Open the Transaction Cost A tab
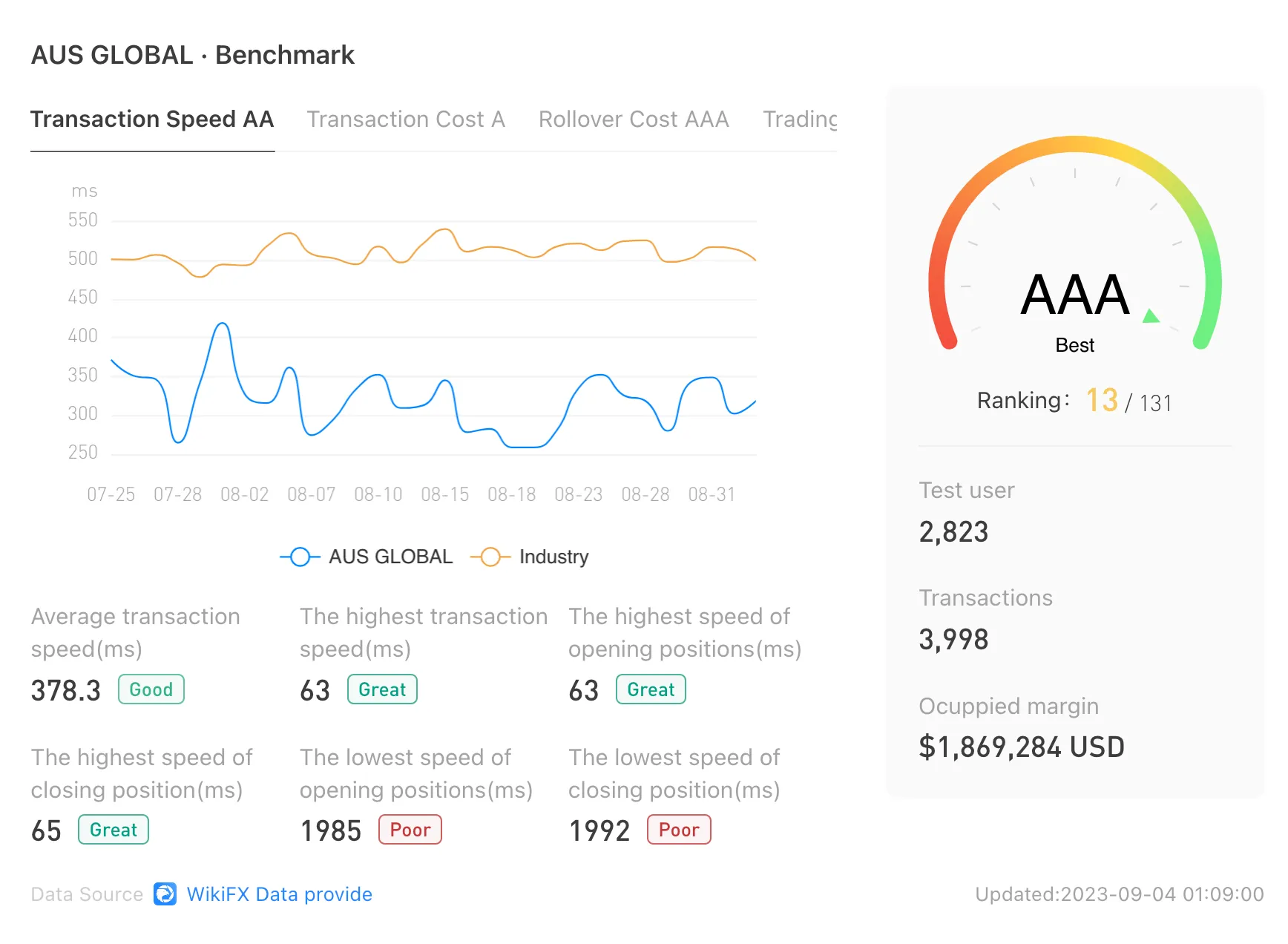This screenshot has width=1288, height=944. [x=406, y=119]
